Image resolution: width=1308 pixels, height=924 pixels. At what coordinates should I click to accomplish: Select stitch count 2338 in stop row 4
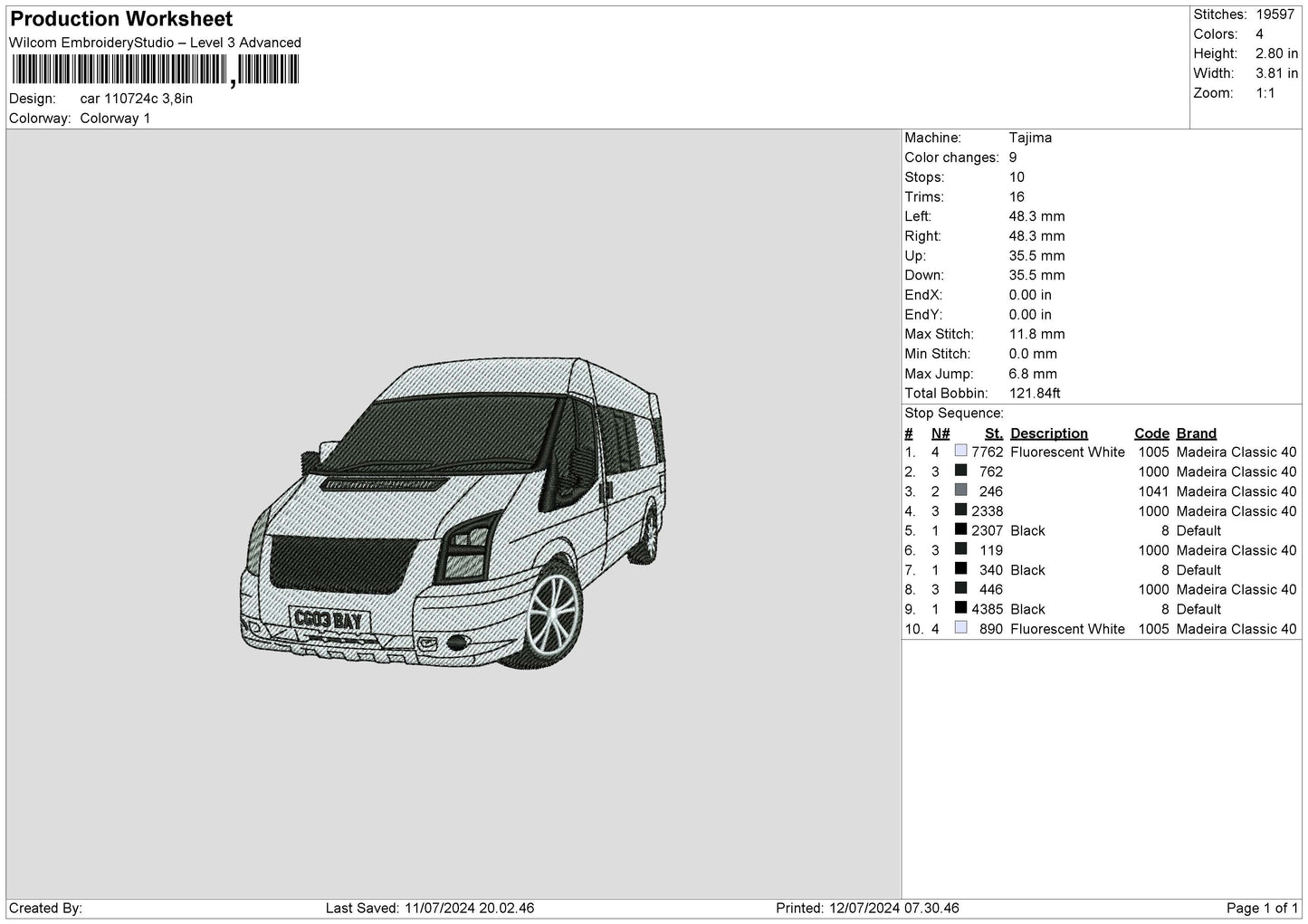988,511
